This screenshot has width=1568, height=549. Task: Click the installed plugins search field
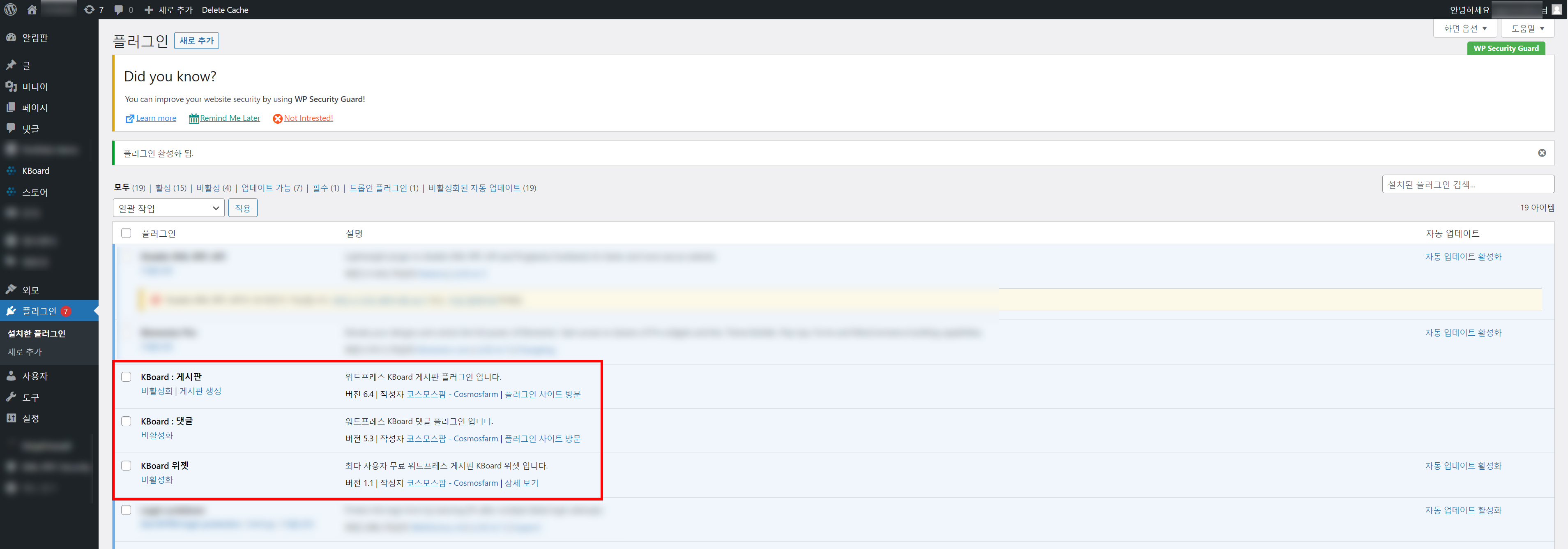point(1467,184)
